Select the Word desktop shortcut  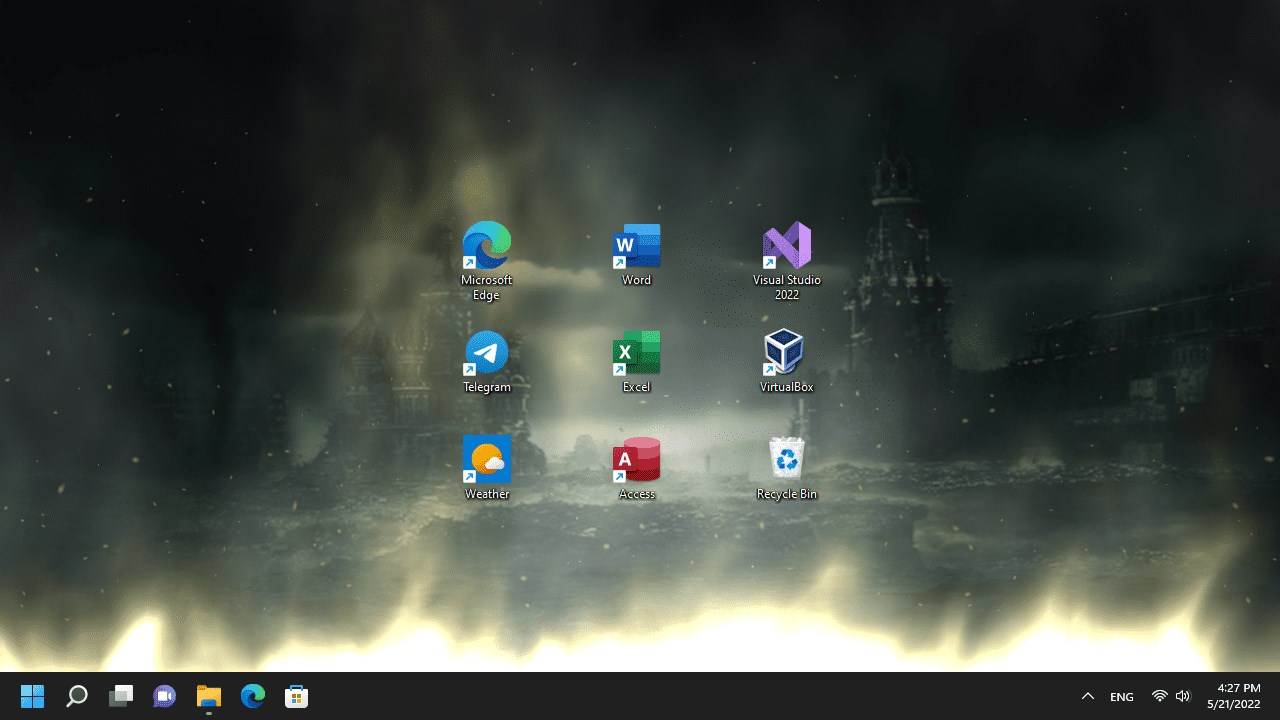pos(637,254)
